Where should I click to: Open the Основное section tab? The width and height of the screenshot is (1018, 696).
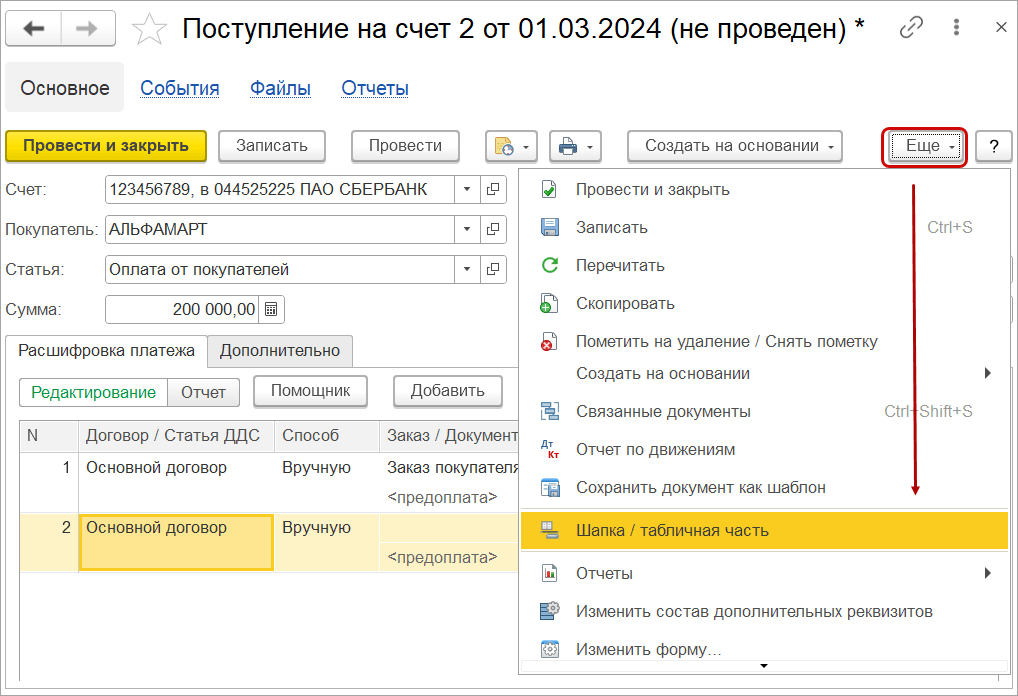[x=64, y=88]
